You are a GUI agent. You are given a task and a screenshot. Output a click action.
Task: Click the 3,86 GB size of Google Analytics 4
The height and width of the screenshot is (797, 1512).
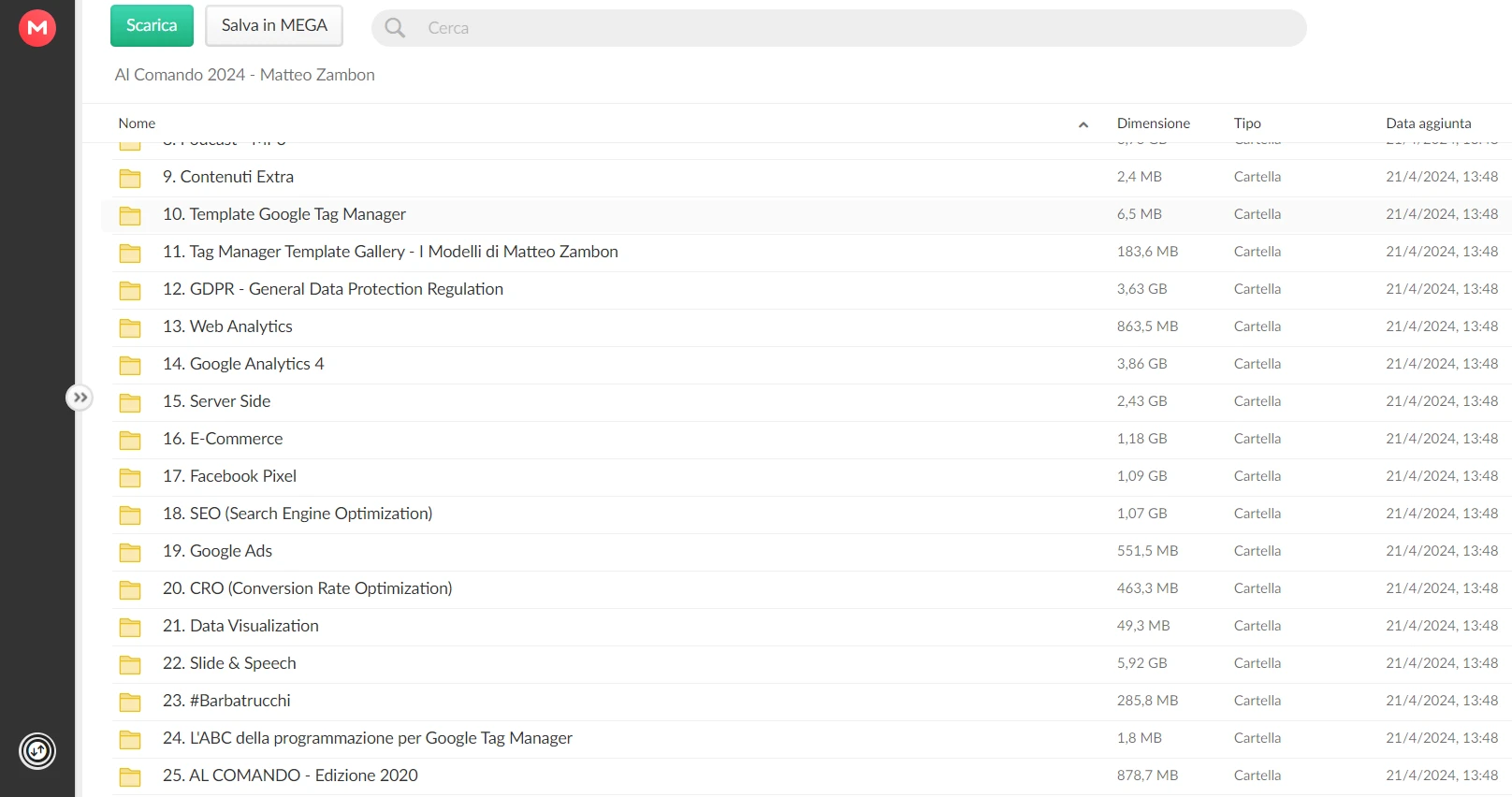point(1141,364)
